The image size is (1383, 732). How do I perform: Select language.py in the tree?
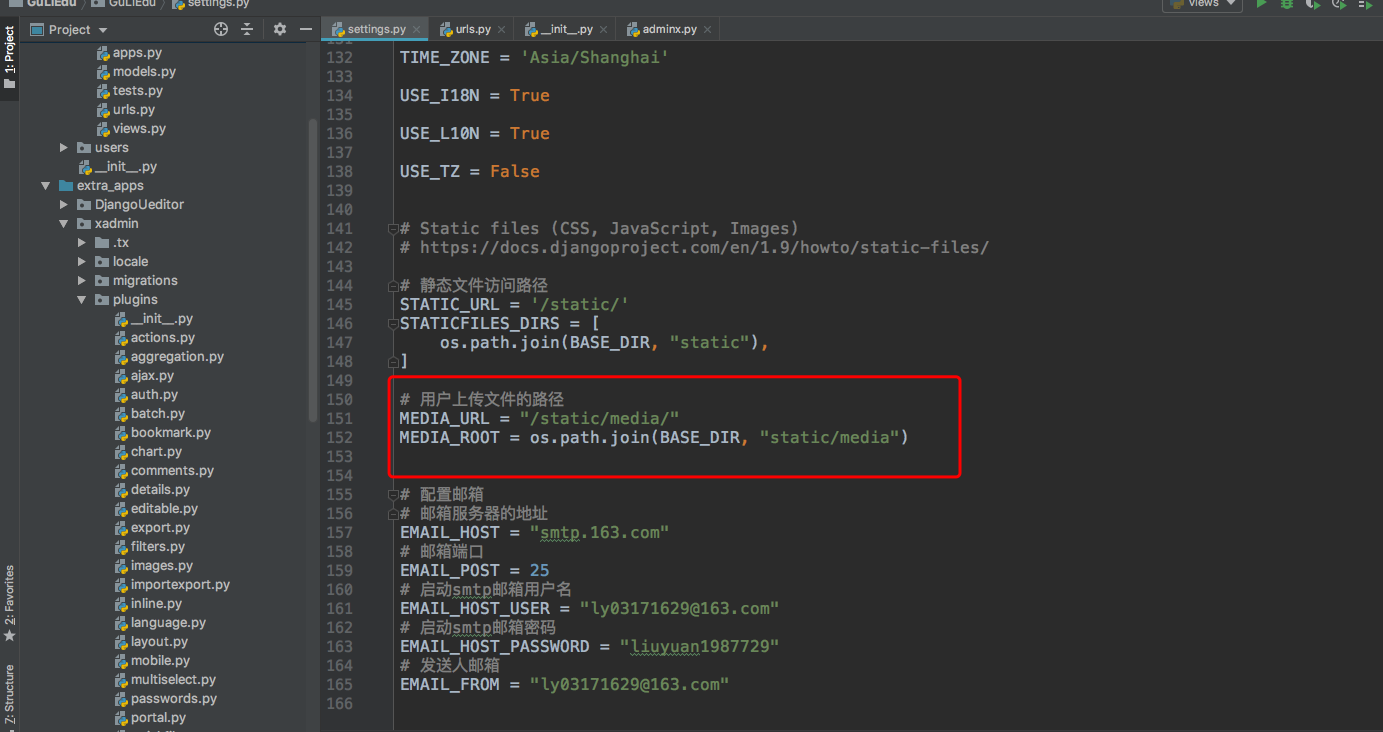click(x=160, y=623)
